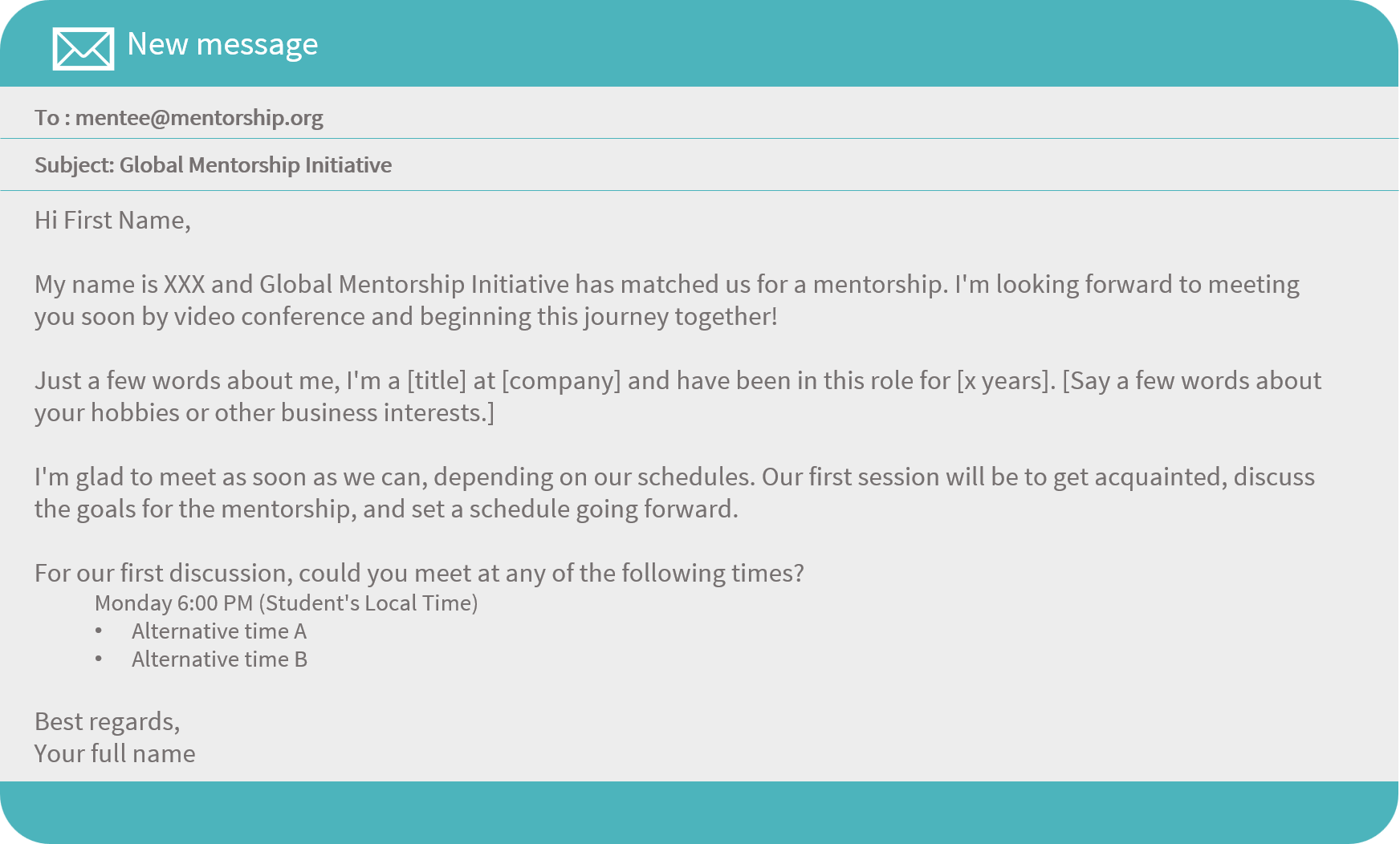Select the "Alternative time A" list item
The width and height of the screenshot is (1400, 844).
[x=219, y=632]
